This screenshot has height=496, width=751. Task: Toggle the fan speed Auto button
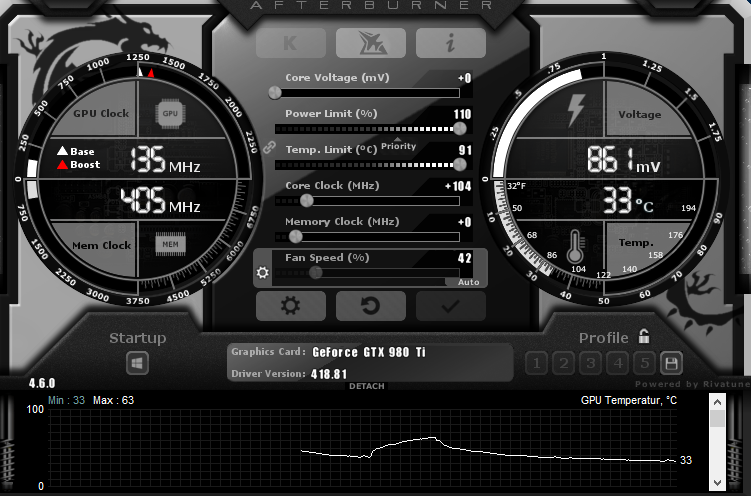(468, 282)
